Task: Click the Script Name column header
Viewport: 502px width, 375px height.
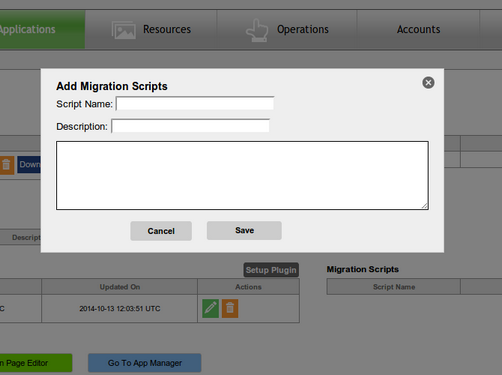Action: [x=394, y=287]
